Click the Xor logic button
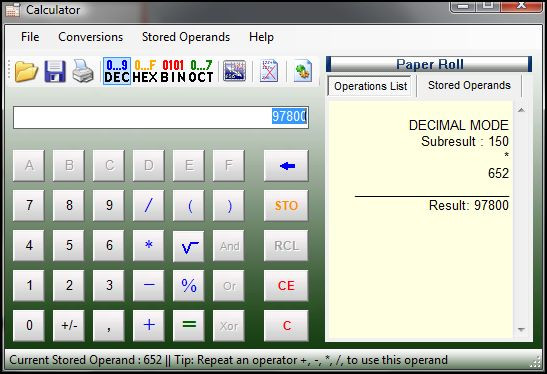The height and width of the screenshot is (374, 547). [228, 326]
